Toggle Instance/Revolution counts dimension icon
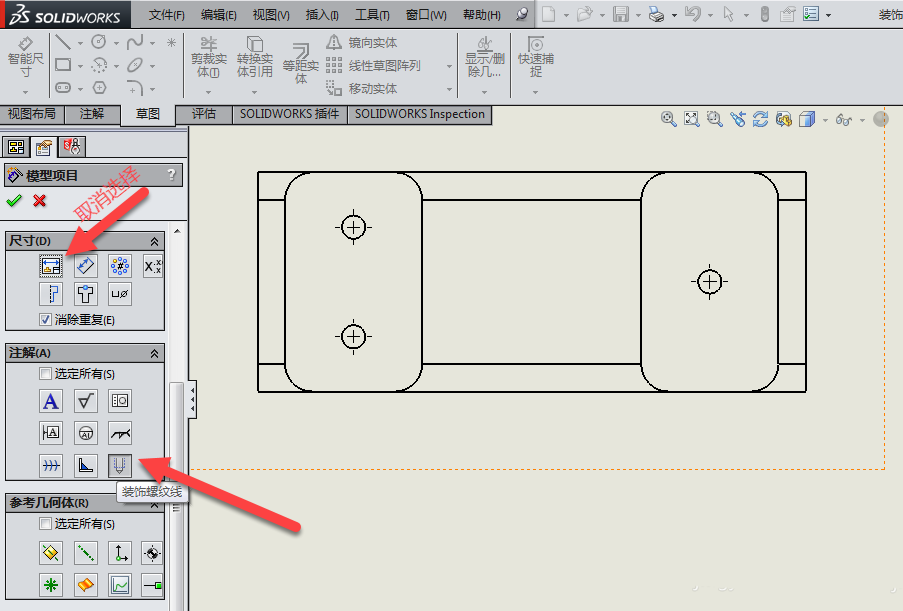This screenshot has height=611, width=903. click(120, 265)
